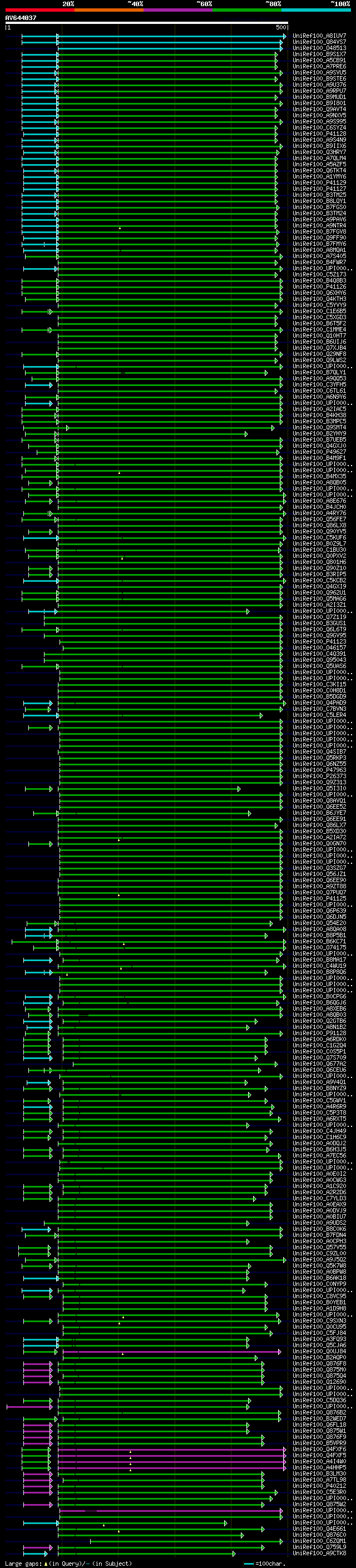Choose the UniRef100_B9MUD1 entry
This screenshot has width=356, height=1568.
[x=319, y=97]
